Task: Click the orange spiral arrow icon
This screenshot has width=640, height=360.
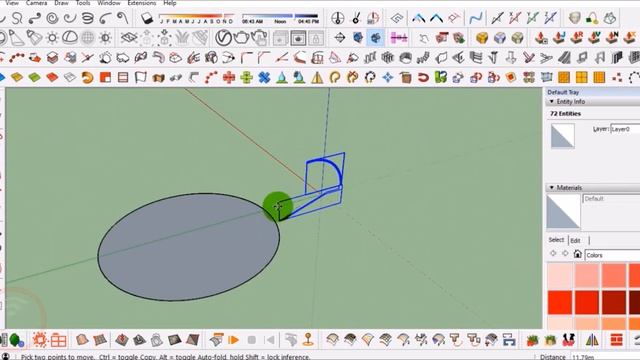Action: point(87,77)
